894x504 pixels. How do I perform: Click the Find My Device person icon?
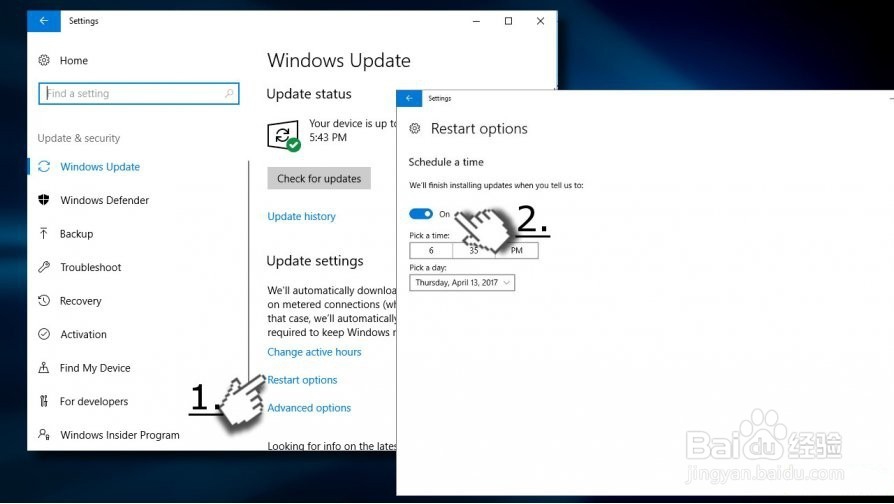tap(44, 368)
